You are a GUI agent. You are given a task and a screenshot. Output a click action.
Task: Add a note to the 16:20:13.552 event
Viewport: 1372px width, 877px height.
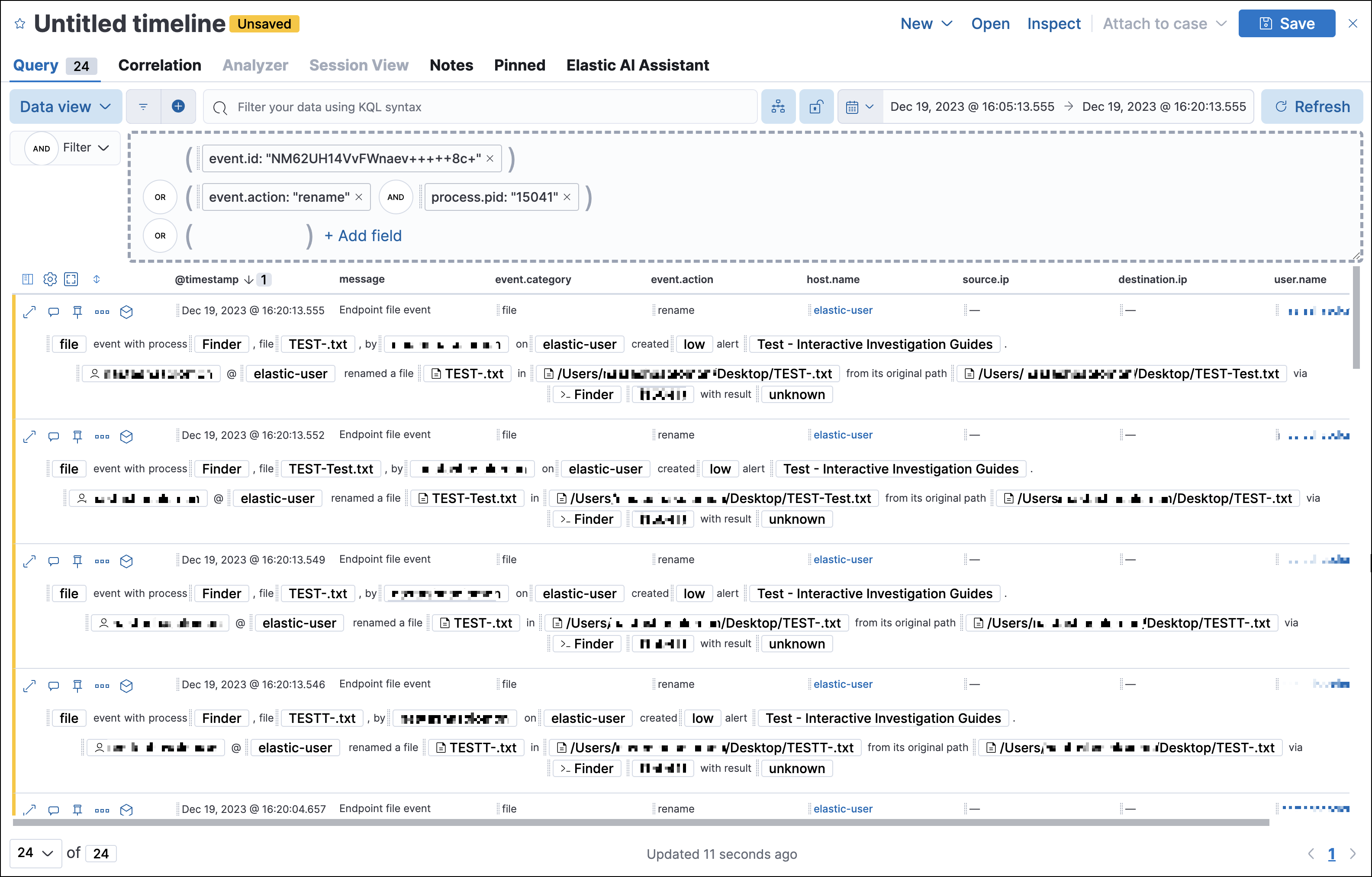click(x=54, y=436)
